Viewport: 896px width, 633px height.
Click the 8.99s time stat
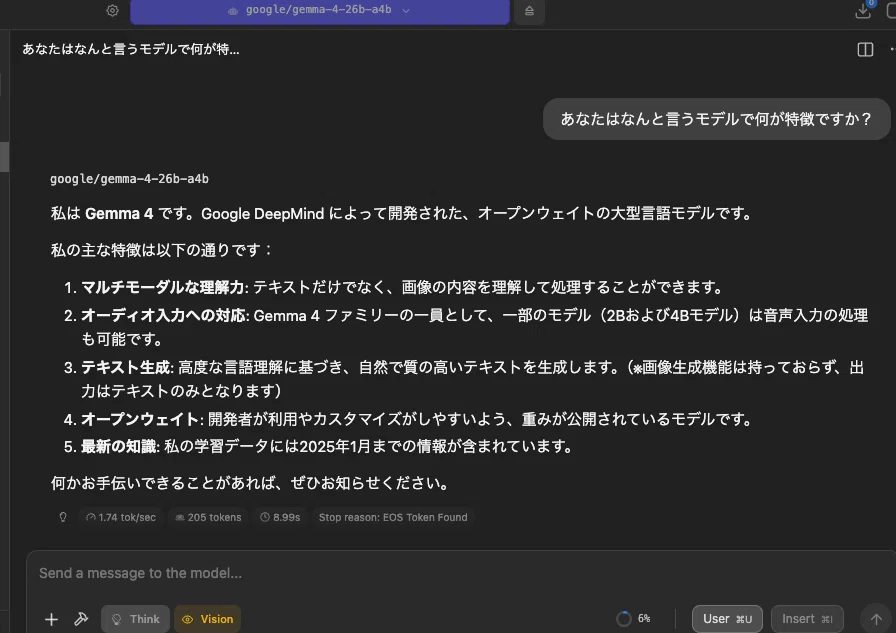280,517
